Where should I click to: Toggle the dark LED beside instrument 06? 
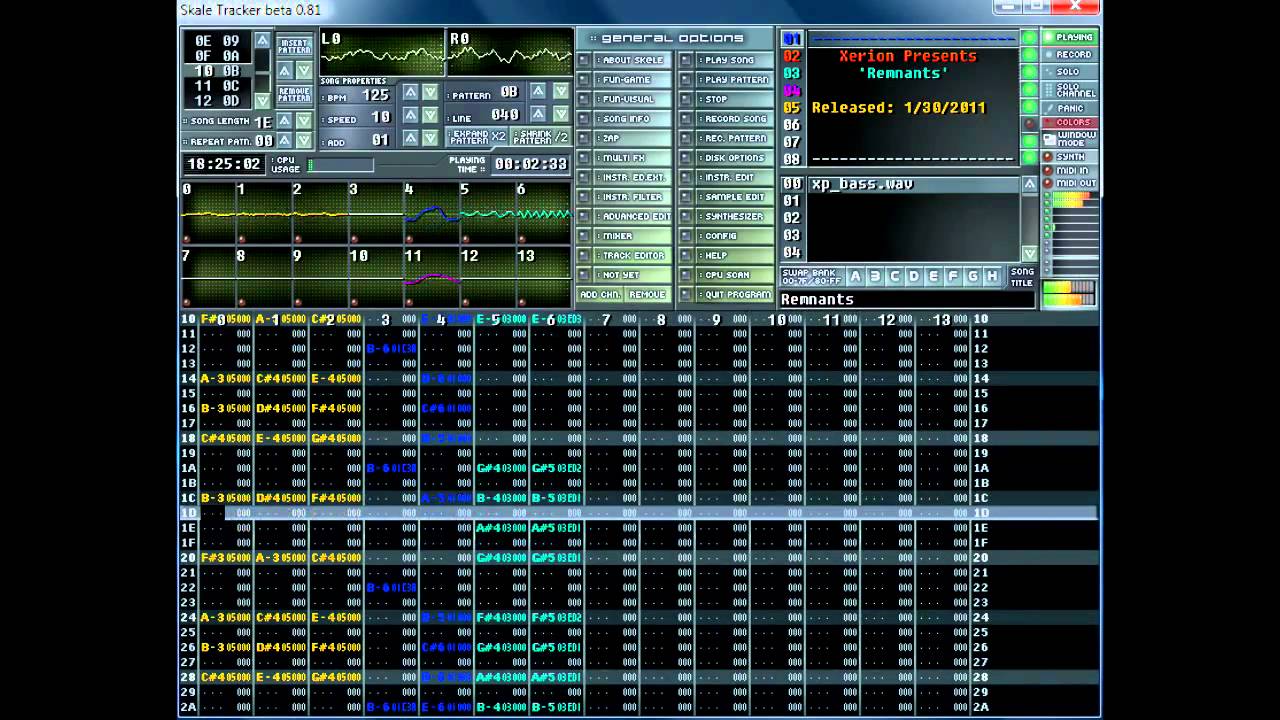click(x=1028, y=124)
